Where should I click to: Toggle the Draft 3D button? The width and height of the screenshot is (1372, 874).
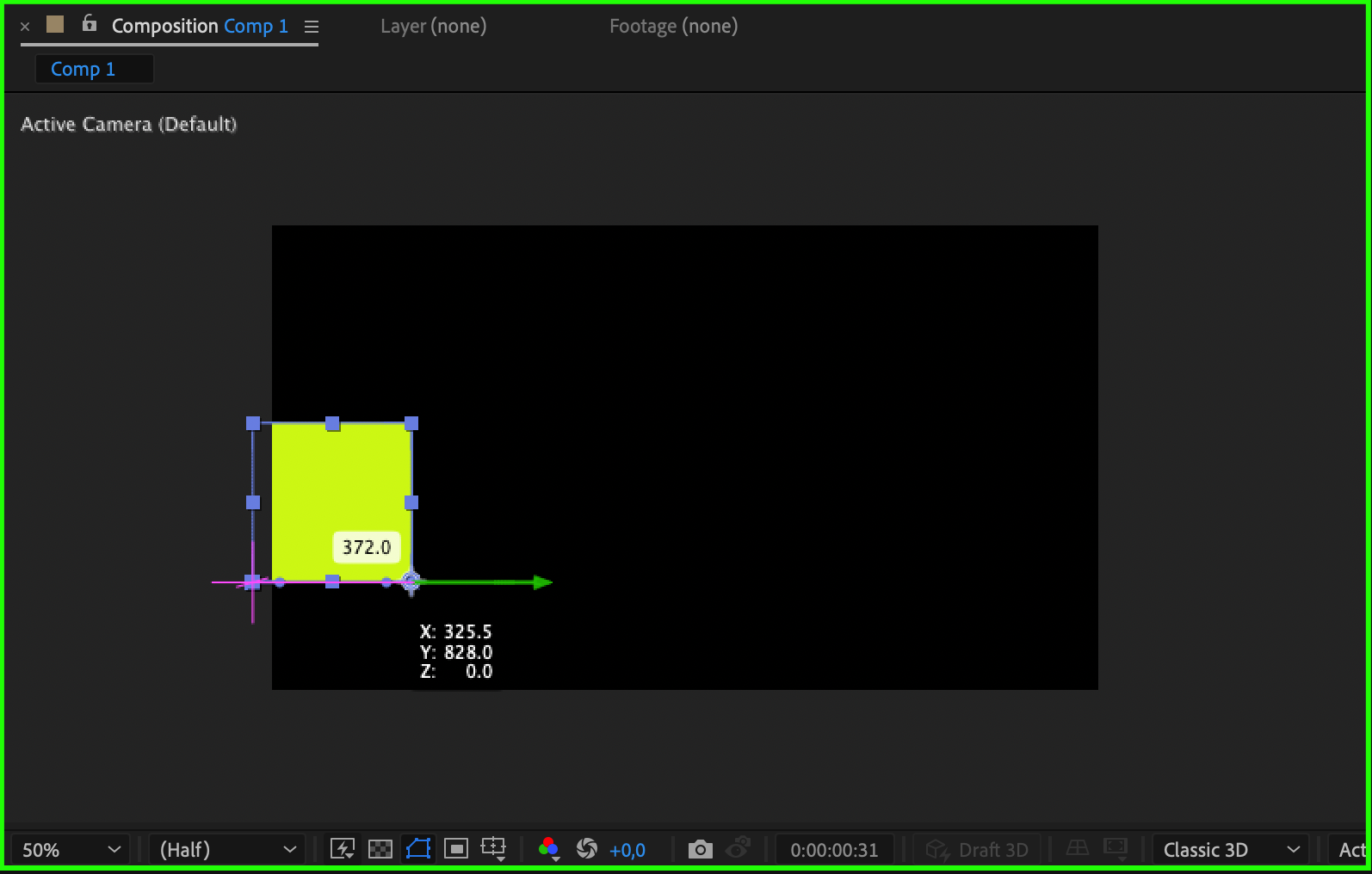click(x=977, y=850)
